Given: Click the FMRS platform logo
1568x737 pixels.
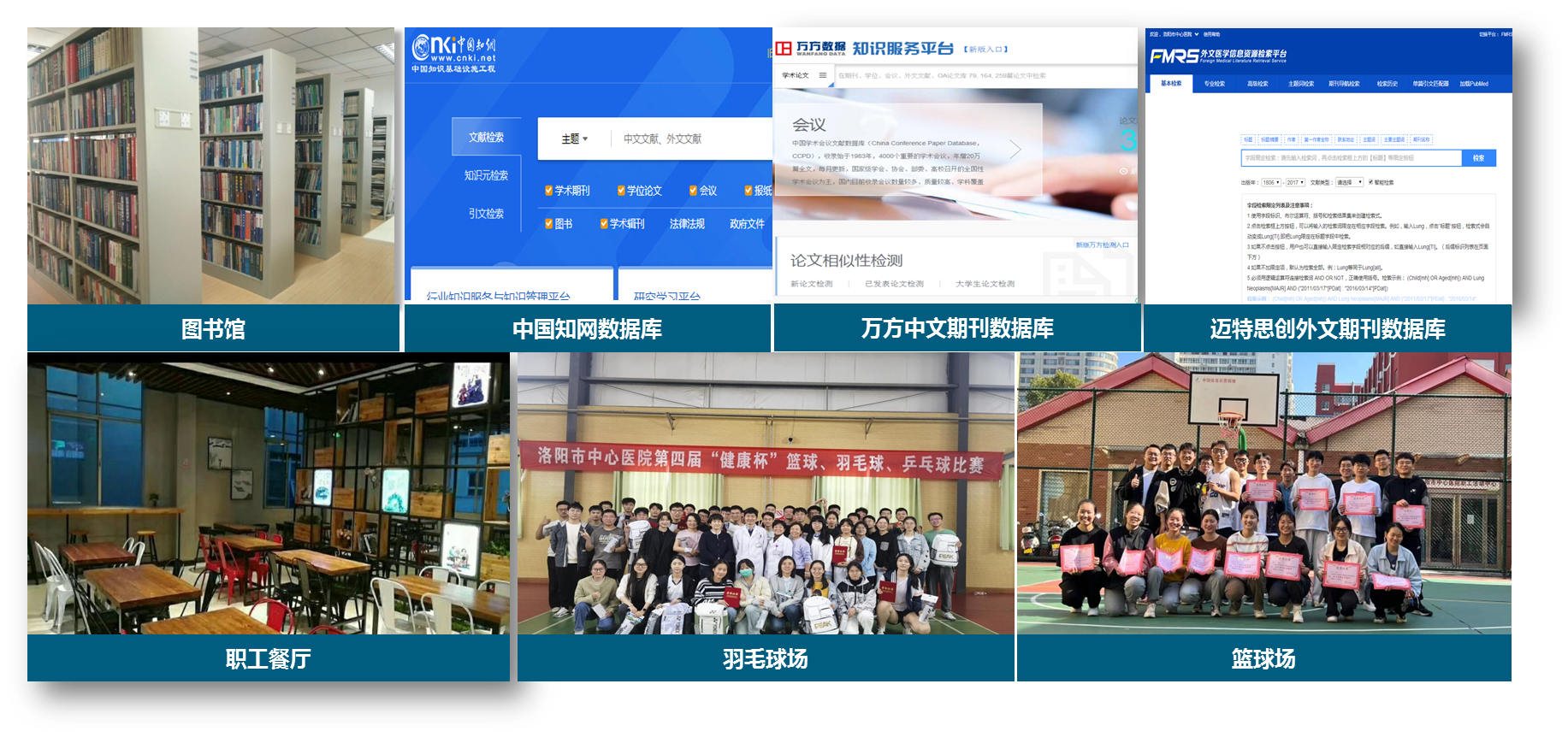Looking at the screenshot, I should 1218,56.
